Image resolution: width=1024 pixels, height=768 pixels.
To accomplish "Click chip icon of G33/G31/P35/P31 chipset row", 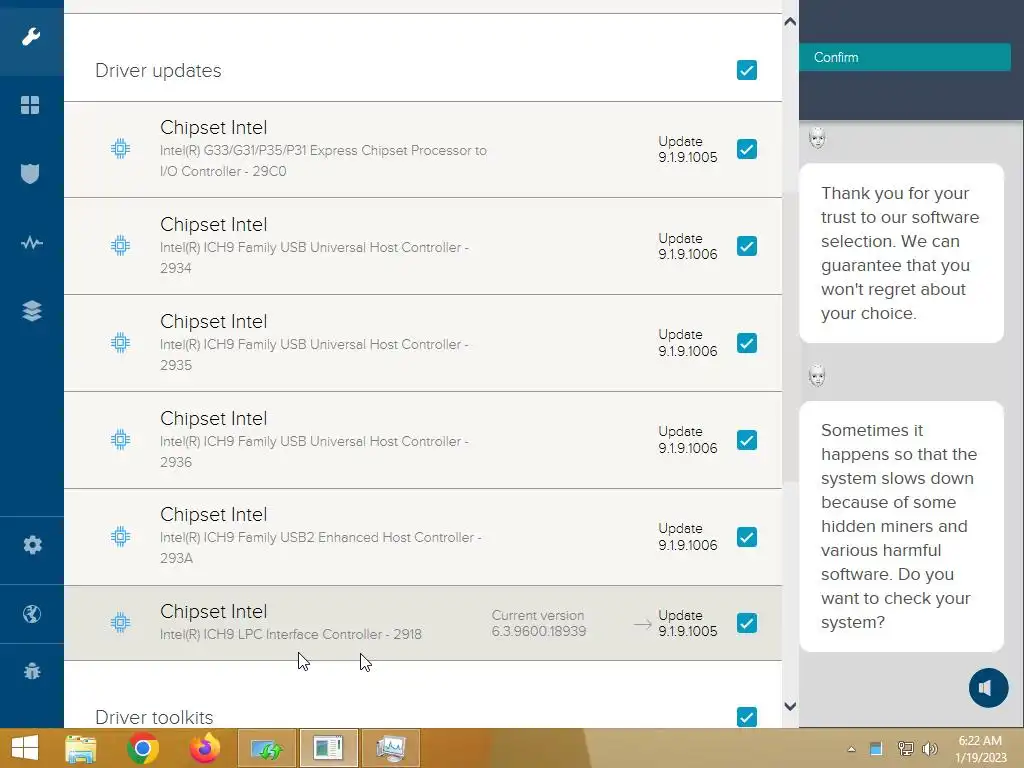I will [120, 149].
